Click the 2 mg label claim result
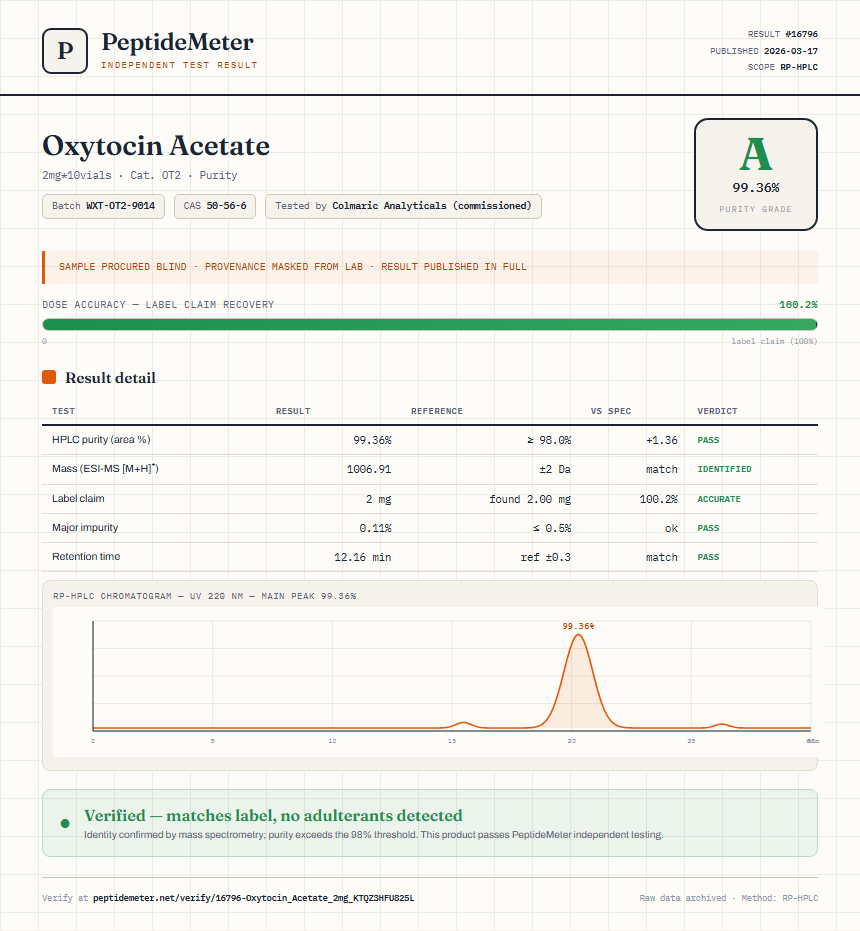860x931 pixels. 378,499
